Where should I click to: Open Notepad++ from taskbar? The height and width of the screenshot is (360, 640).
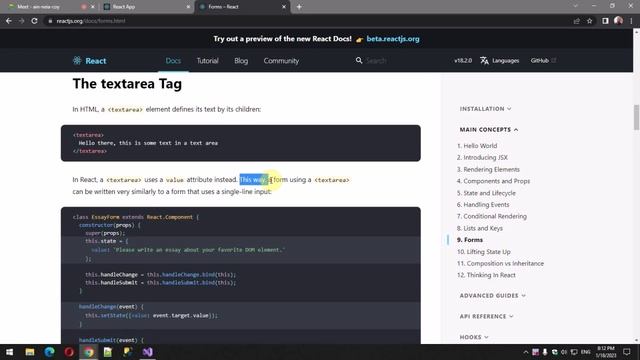[108, 352]
